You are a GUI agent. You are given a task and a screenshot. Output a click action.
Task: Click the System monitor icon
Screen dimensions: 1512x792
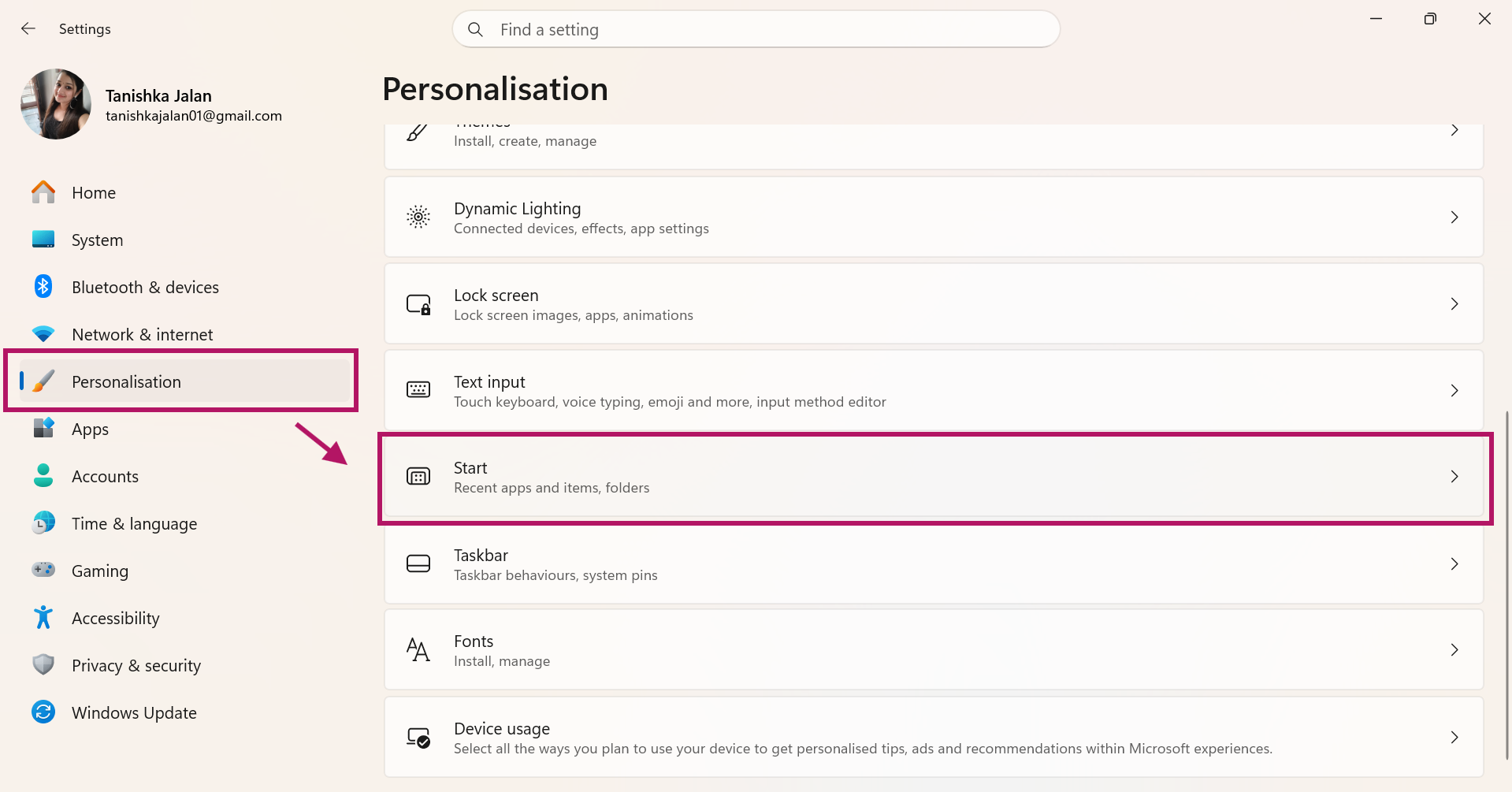tap(43, 240)
